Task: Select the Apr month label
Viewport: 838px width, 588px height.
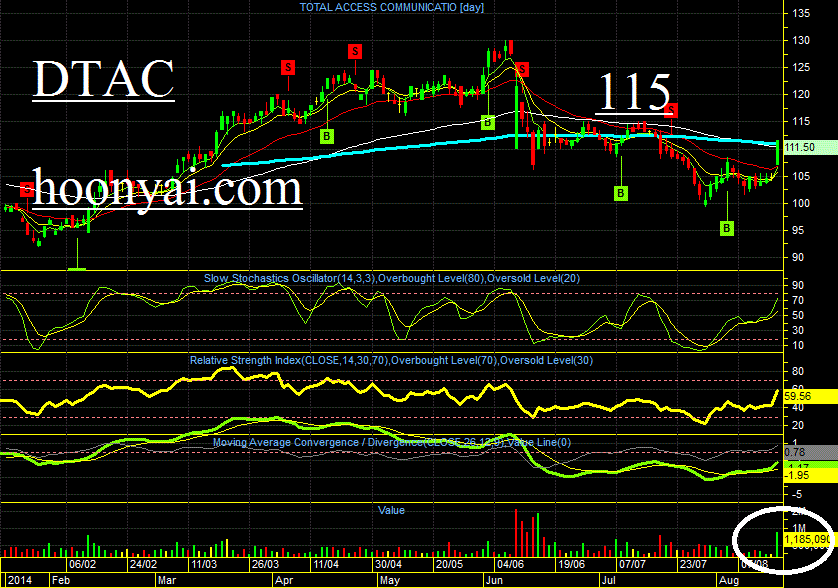Action: (x=284, y=581)
